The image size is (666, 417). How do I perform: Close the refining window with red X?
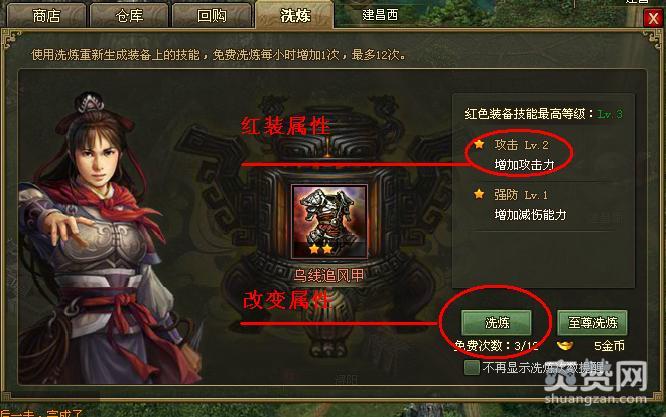(x=653, y=18)
